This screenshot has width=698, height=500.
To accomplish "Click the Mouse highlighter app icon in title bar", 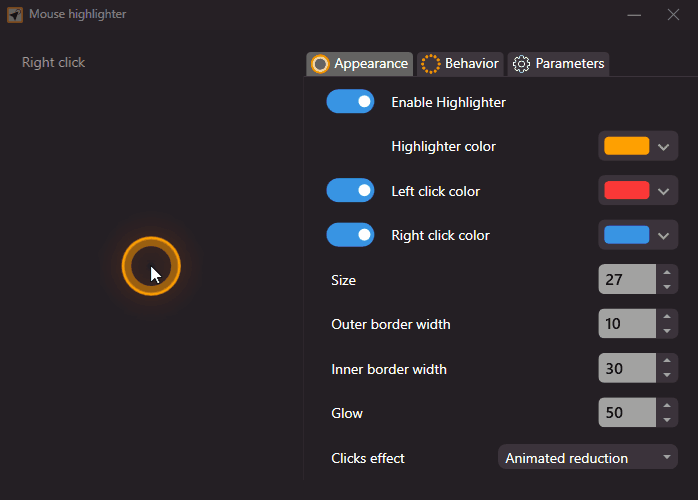I will click(x=15, y=15).
